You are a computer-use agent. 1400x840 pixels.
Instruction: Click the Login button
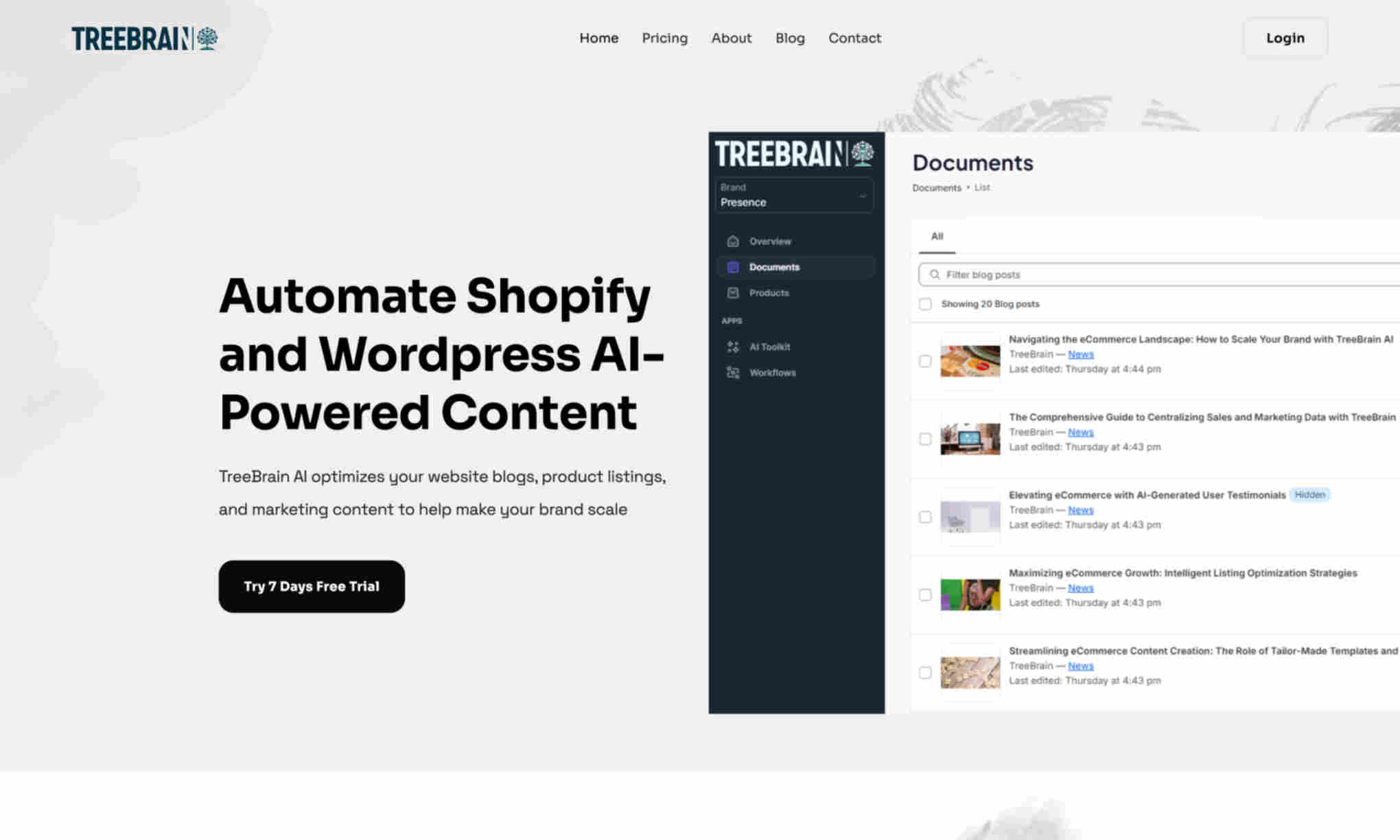point(1285,38)
